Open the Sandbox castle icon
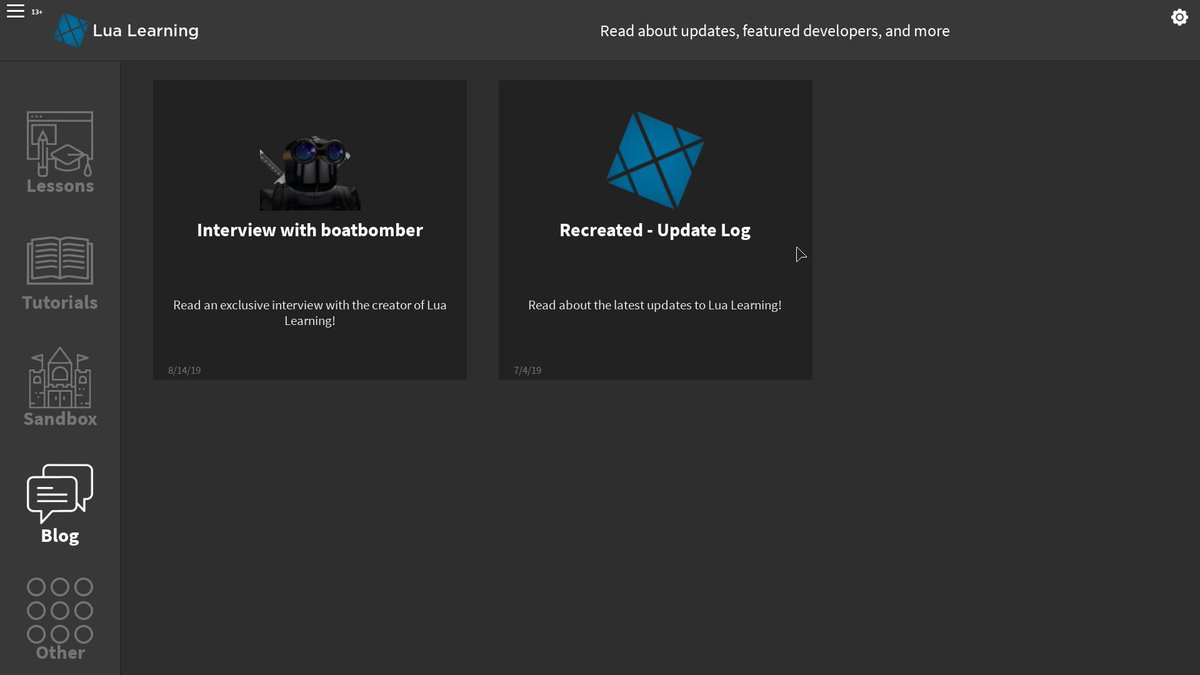 point(60,378)
